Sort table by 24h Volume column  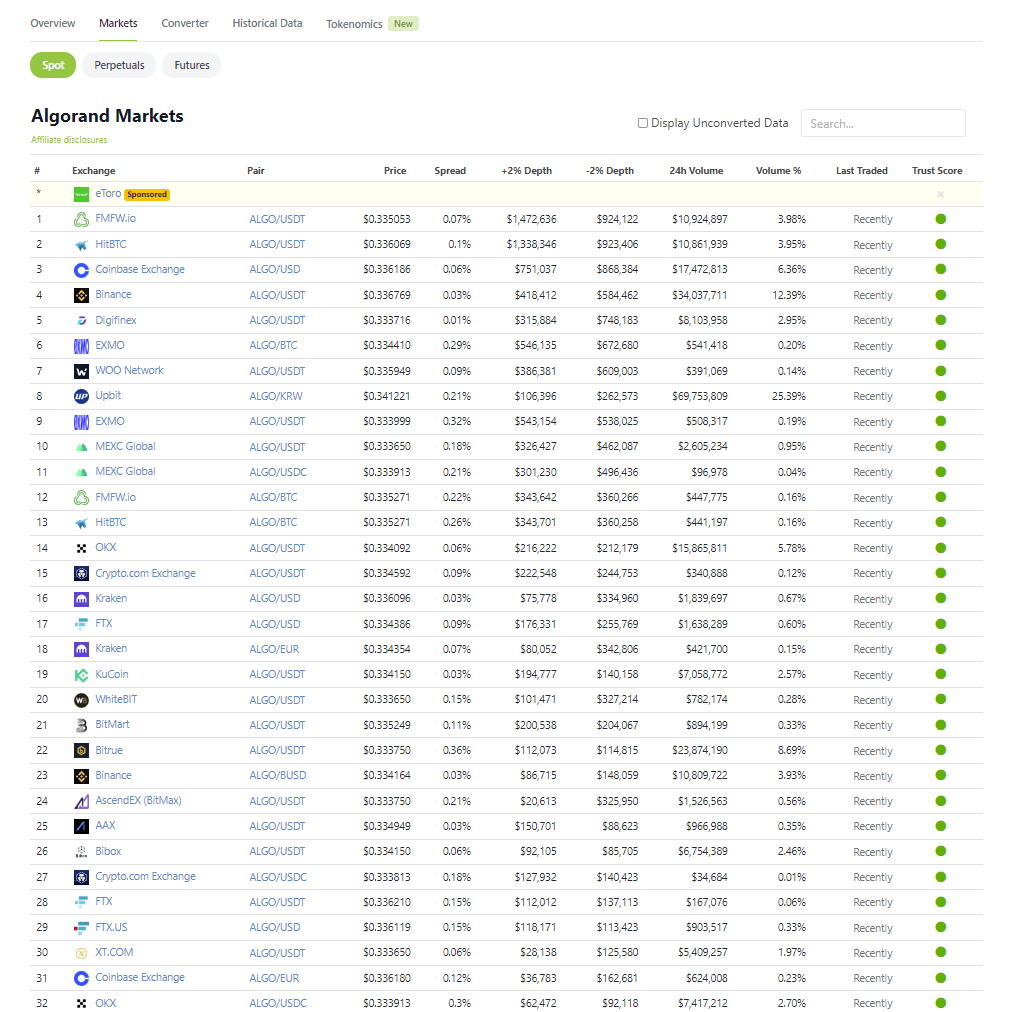696,171
